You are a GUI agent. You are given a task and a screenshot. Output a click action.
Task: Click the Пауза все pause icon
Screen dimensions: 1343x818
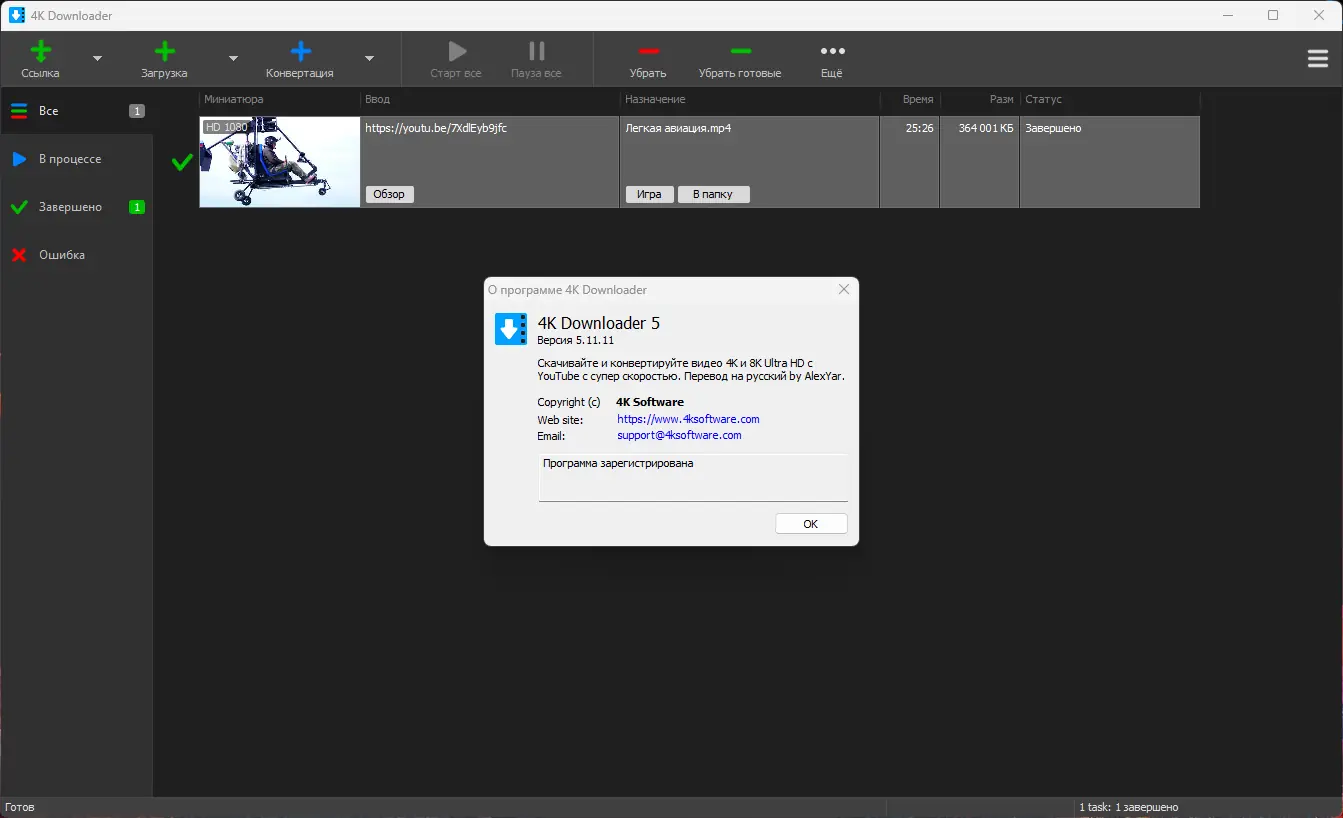(537, 51)
